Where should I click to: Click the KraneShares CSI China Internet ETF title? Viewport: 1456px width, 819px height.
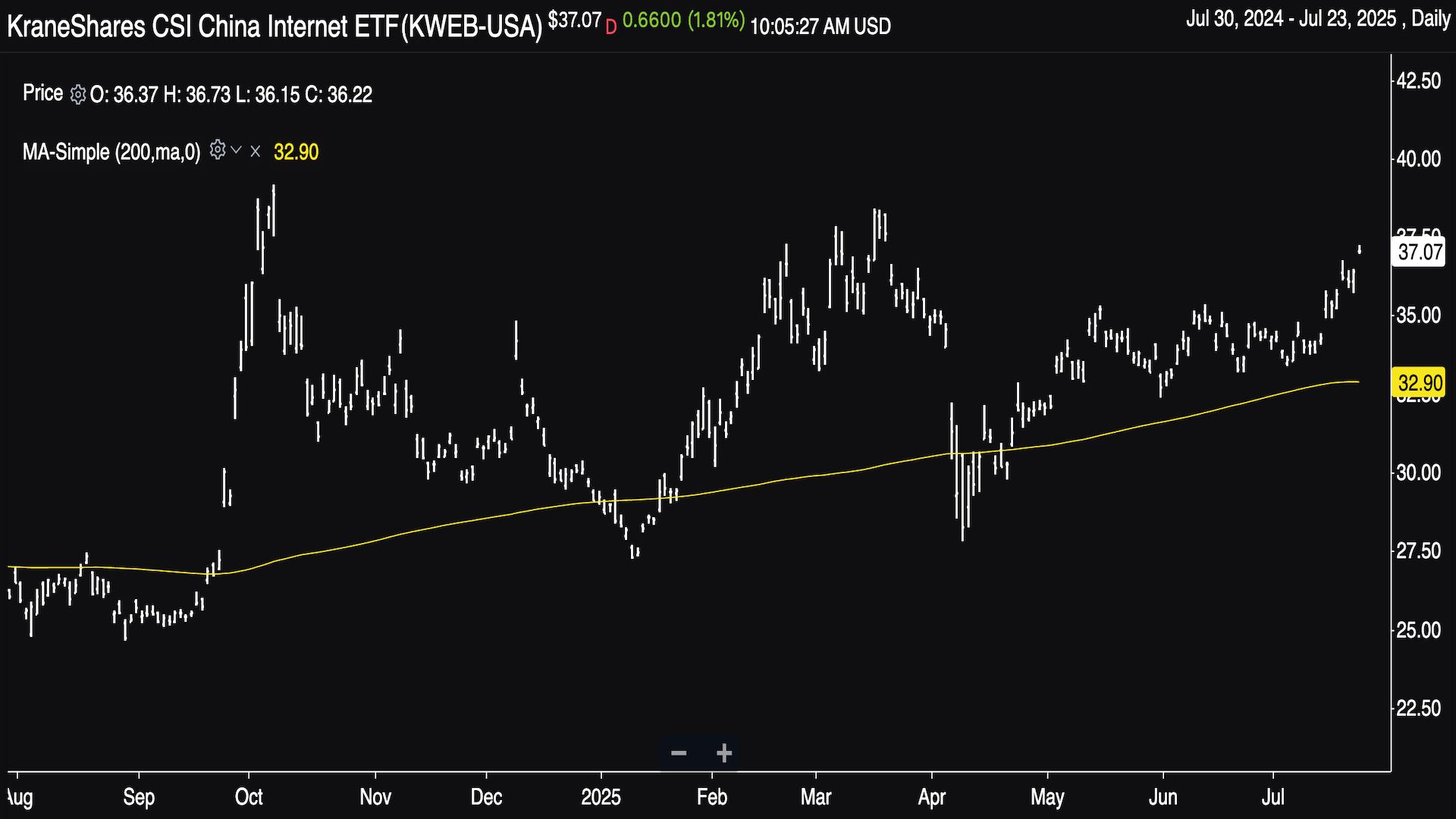[x=275, y=27]
